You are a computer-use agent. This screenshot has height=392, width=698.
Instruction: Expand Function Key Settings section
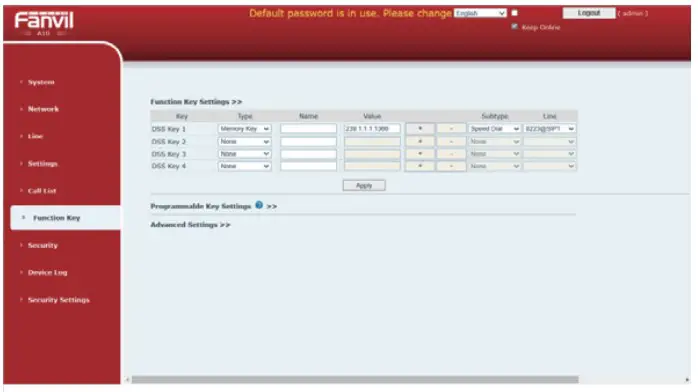pyautogui.click(x=196, y=102)
